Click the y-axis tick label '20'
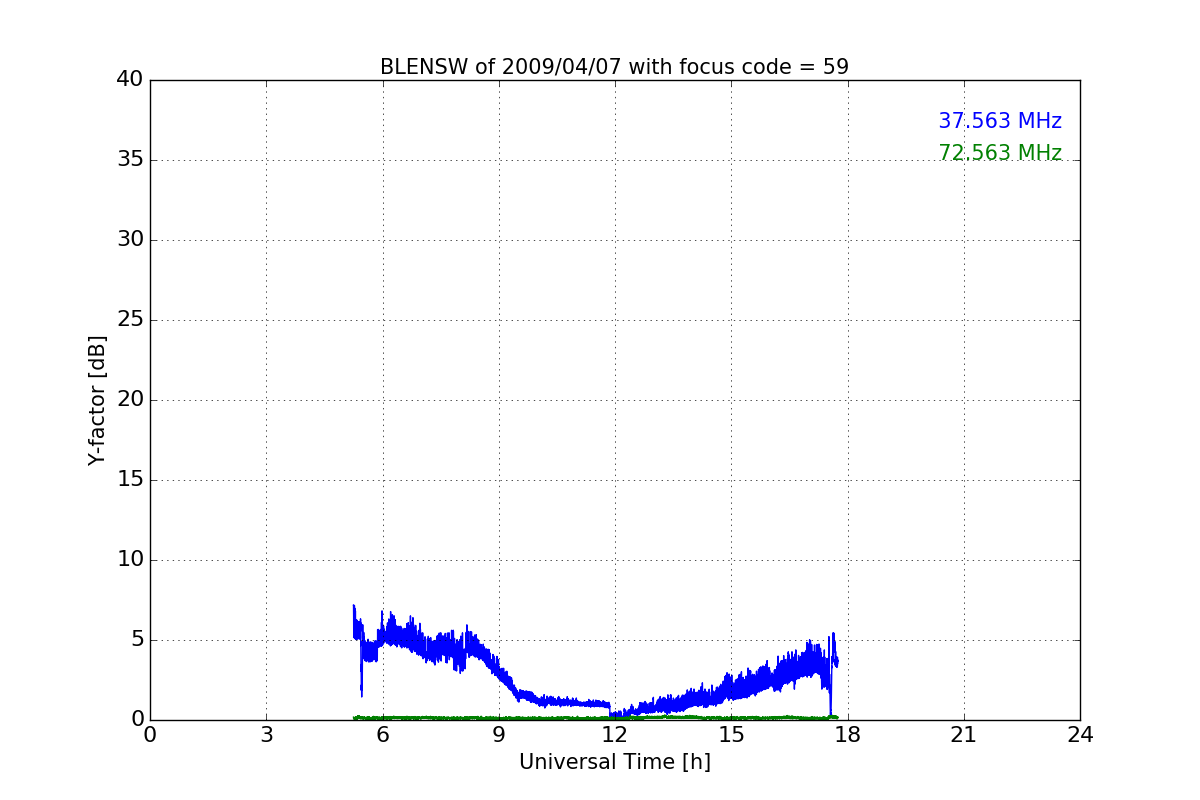The width and height of the screenshot is (1200, 800). point(130,399)
